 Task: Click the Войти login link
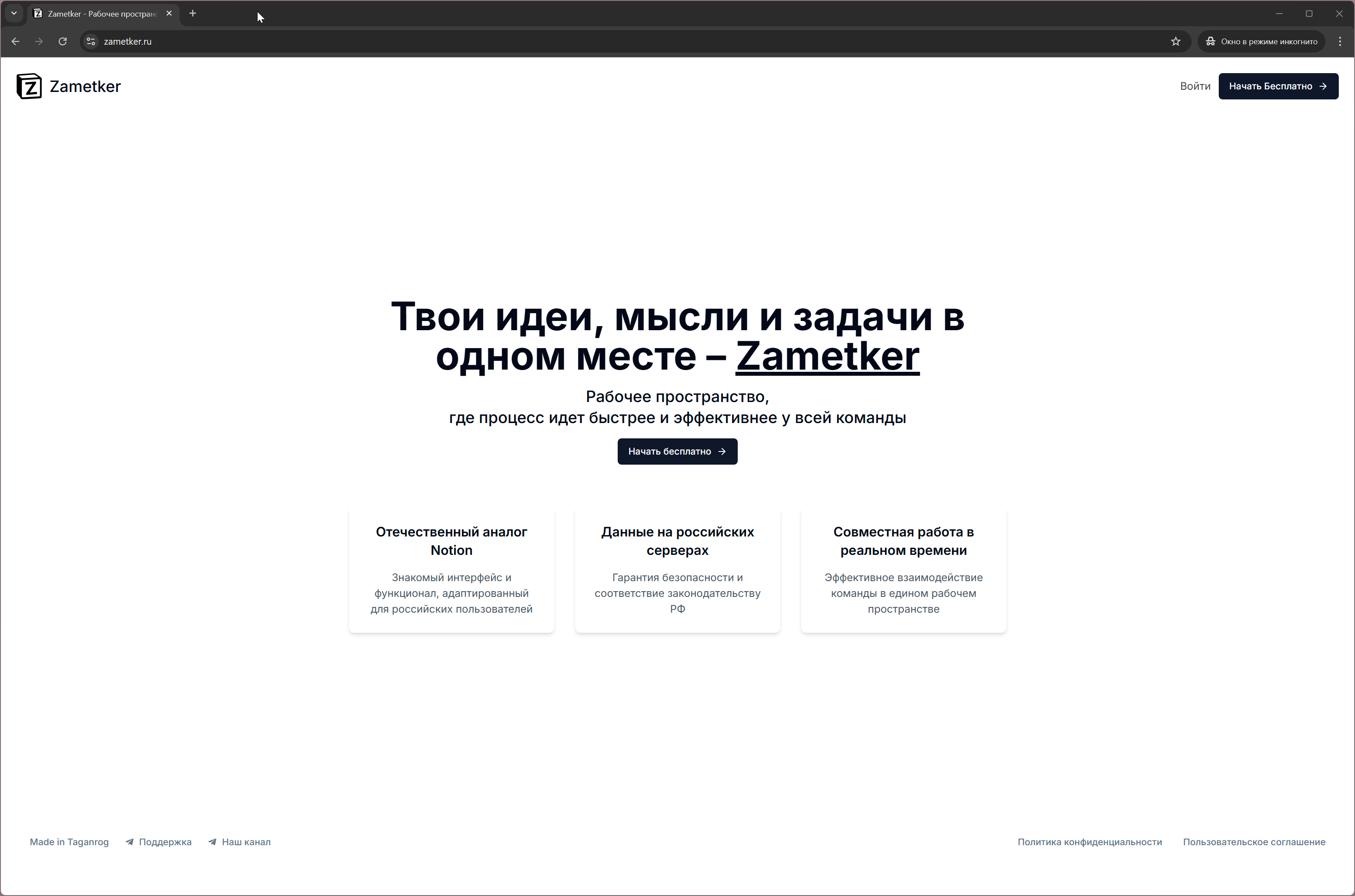pos(1195,86)
